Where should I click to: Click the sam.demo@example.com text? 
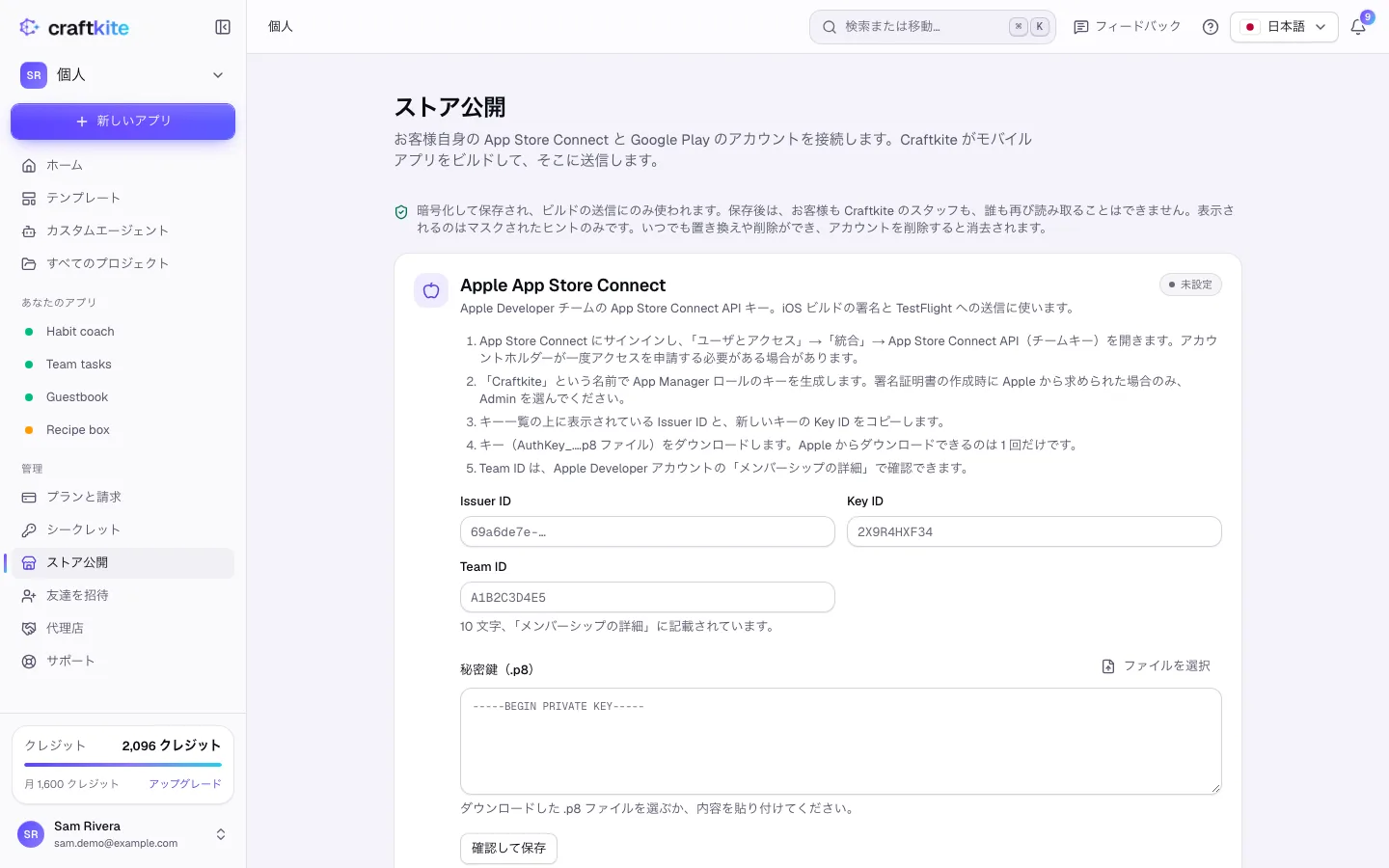click(x=116, y=843)
